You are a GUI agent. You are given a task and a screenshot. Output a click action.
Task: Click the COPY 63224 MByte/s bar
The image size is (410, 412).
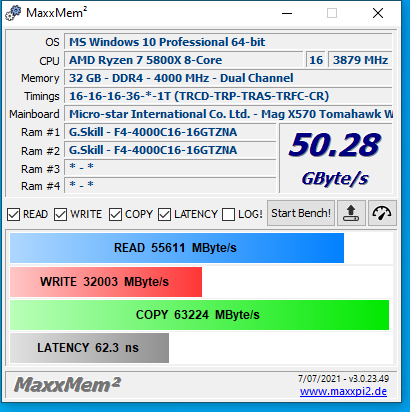click(199, 315)
